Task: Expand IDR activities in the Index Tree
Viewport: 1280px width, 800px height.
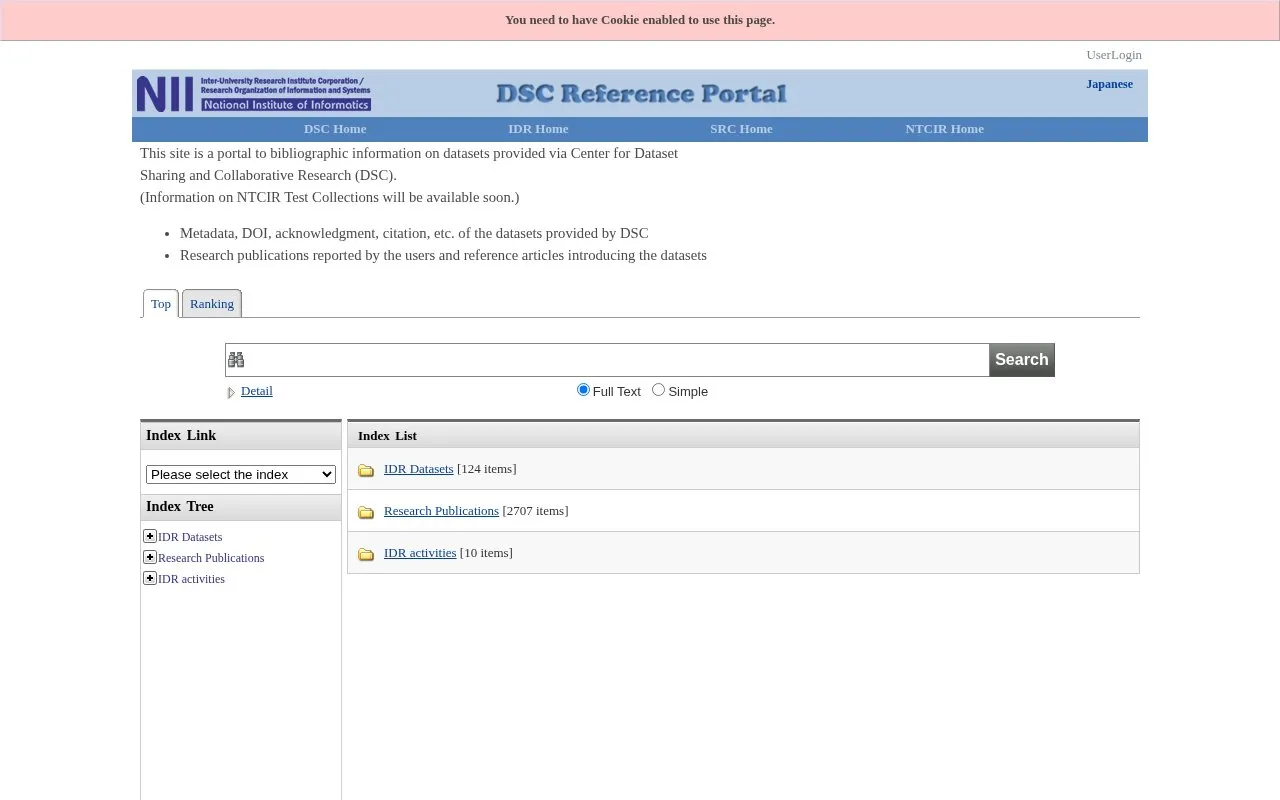Action: (150, 578)
